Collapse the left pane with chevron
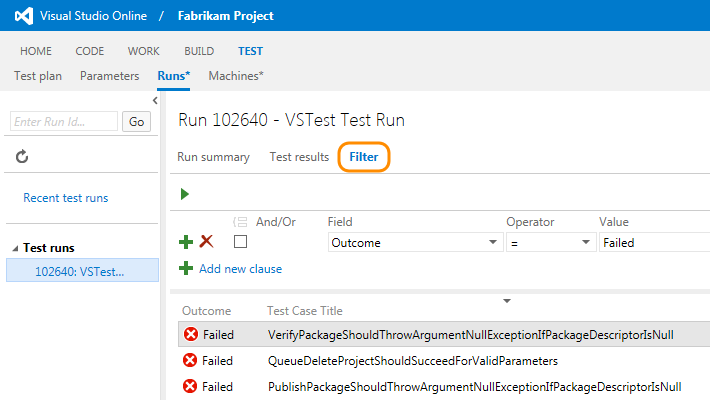The height and width of the screenshot is (400, 710). (x=155, y=101)
